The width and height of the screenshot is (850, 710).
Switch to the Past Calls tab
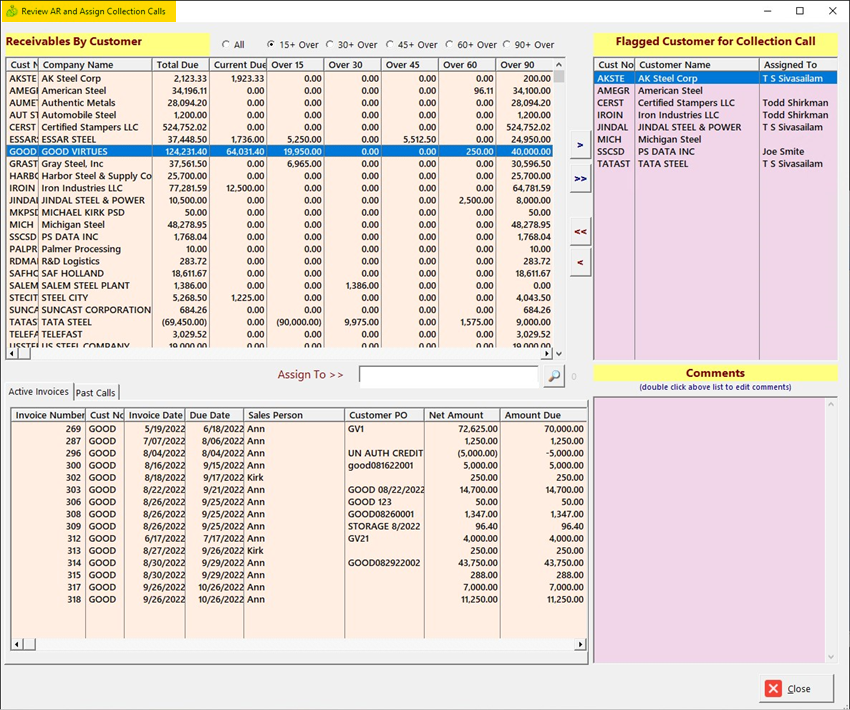pyautogui.click(x=95, y=392)
